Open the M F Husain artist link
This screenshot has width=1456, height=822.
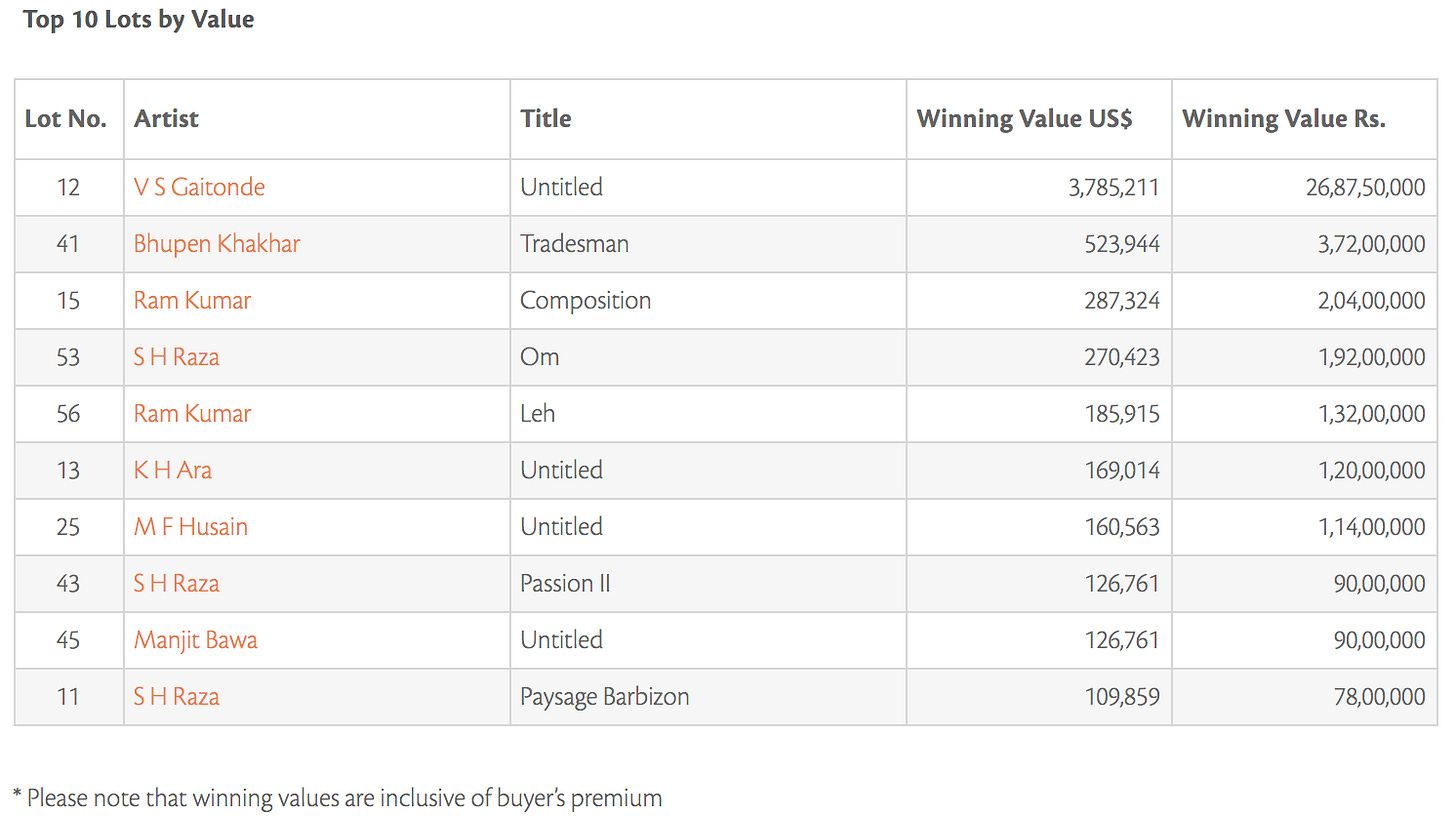coord(191,527)
